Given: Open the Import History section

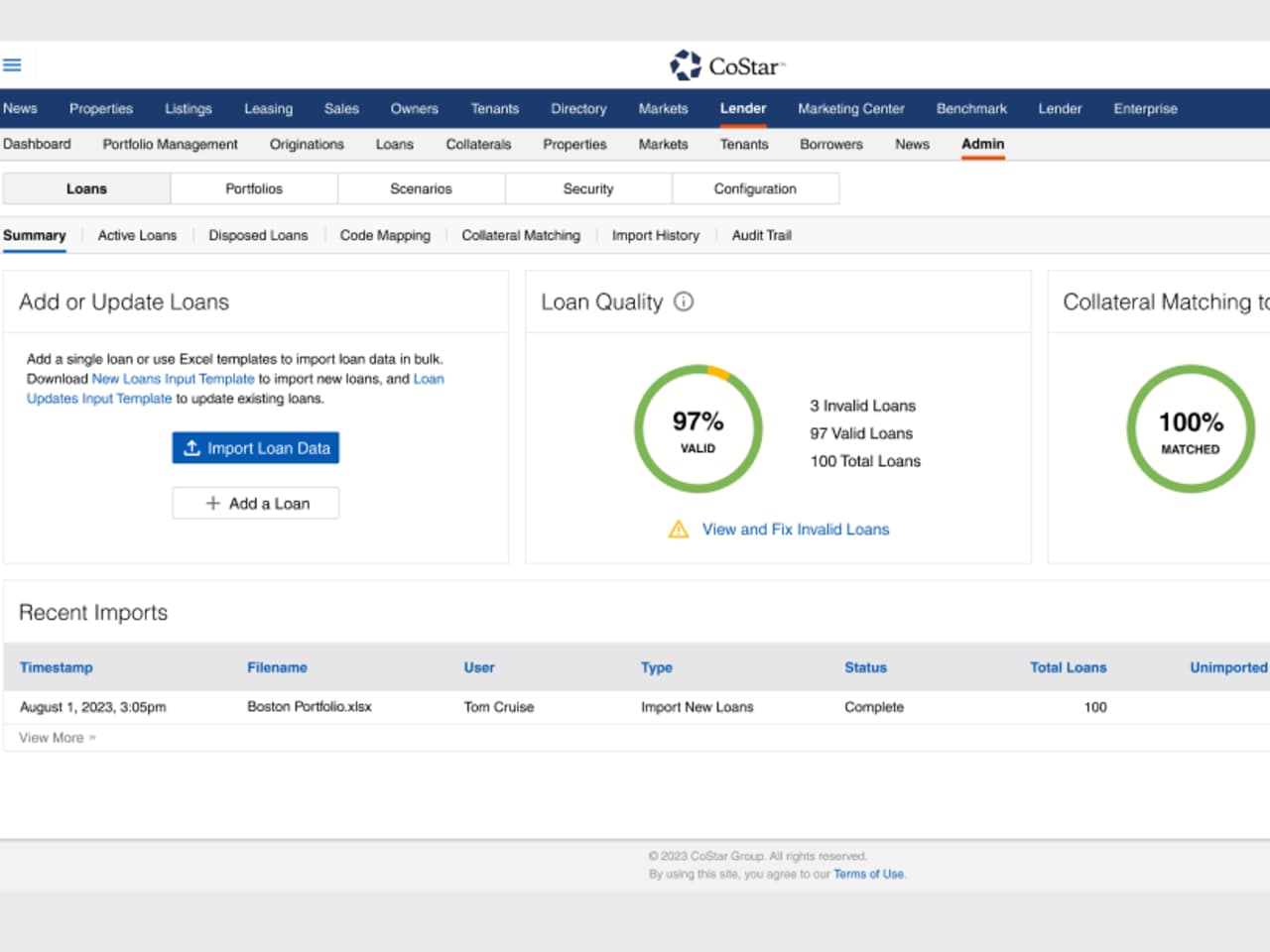Looking at the screenshot, I should [x=655, y=235].
